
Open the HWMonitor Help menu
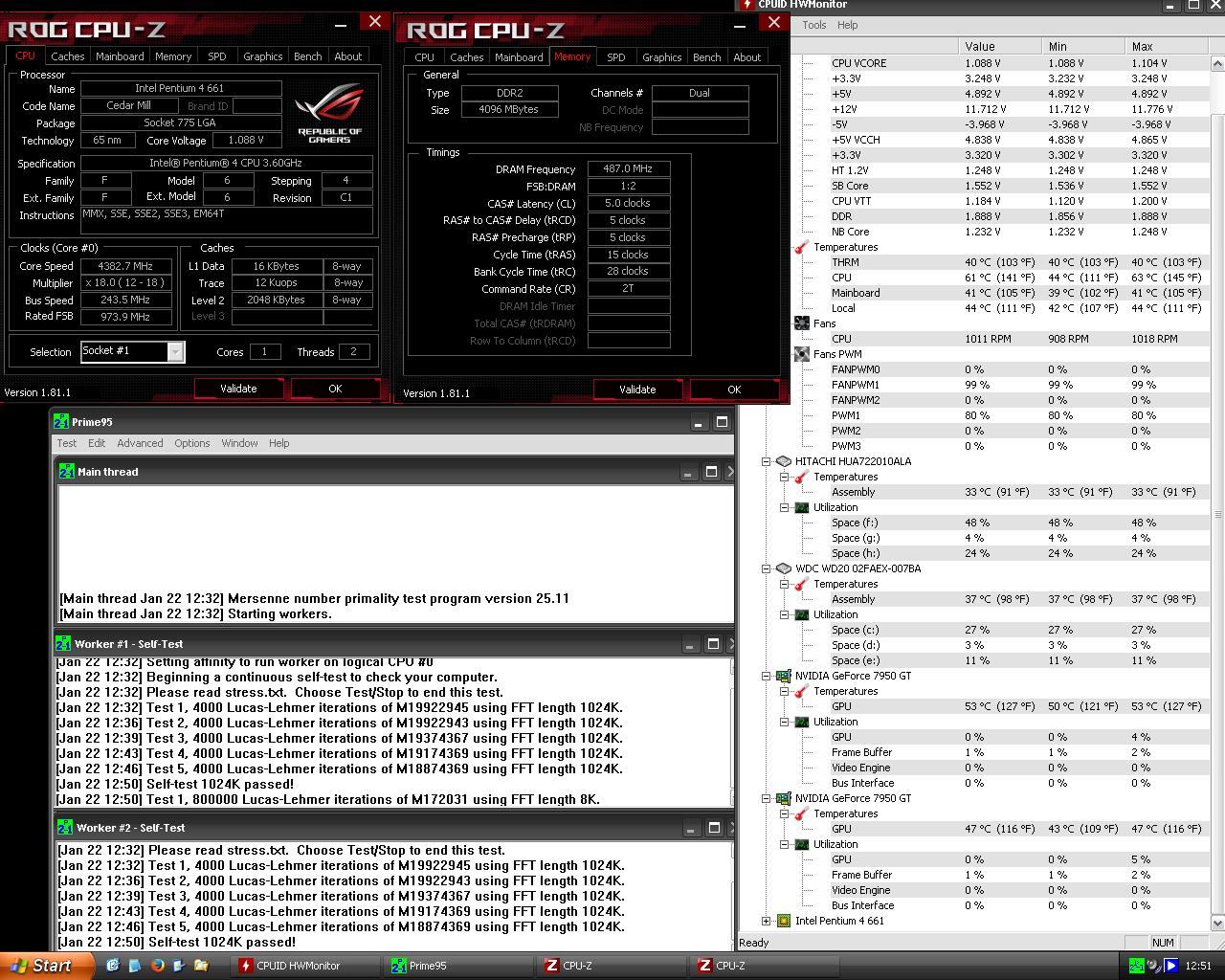coord(848,25)
